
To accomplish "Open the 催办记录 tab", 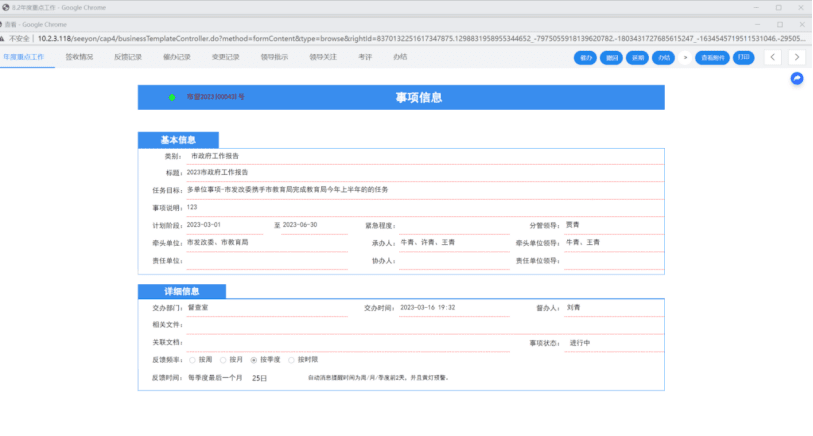I will pos(177,57).
